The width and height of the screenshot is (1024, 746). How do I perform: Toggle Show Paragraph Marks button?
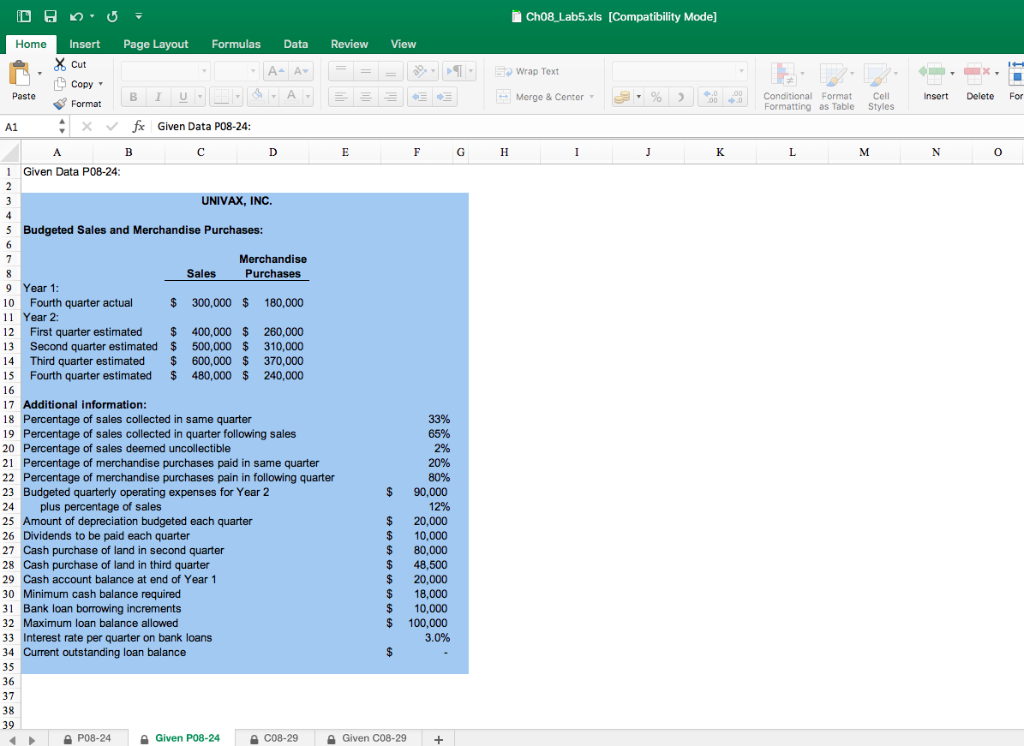[456, 71]
